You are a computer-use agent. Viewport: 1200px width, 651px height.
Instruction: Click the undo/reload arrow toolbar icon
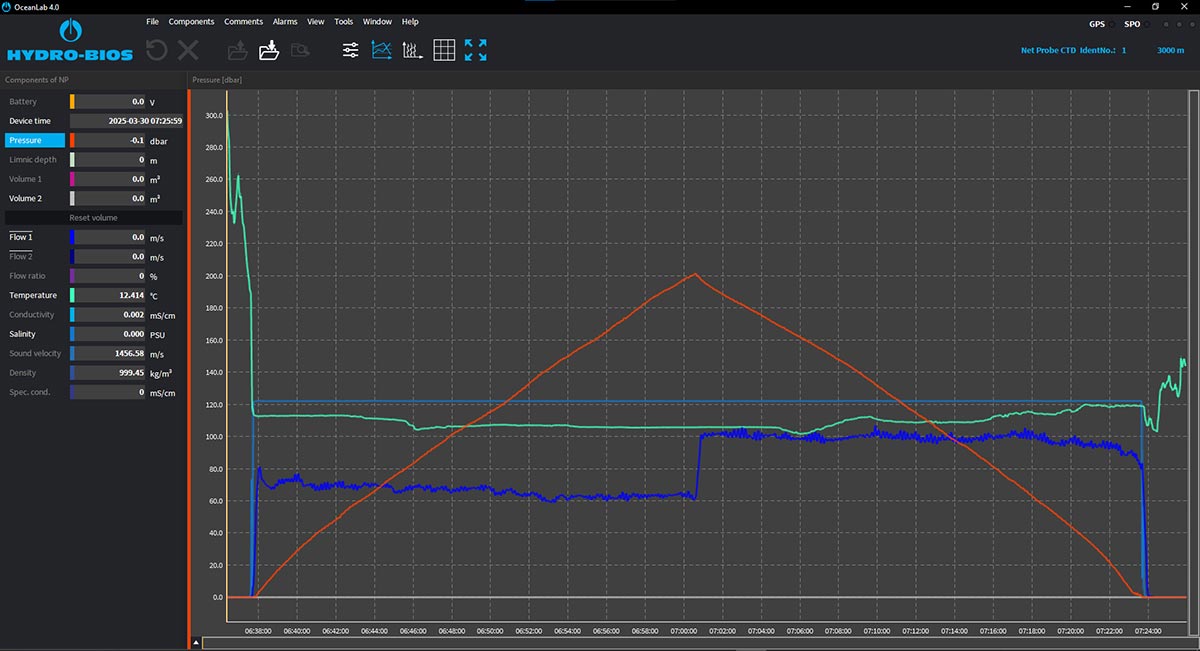(x=157, y=50)
